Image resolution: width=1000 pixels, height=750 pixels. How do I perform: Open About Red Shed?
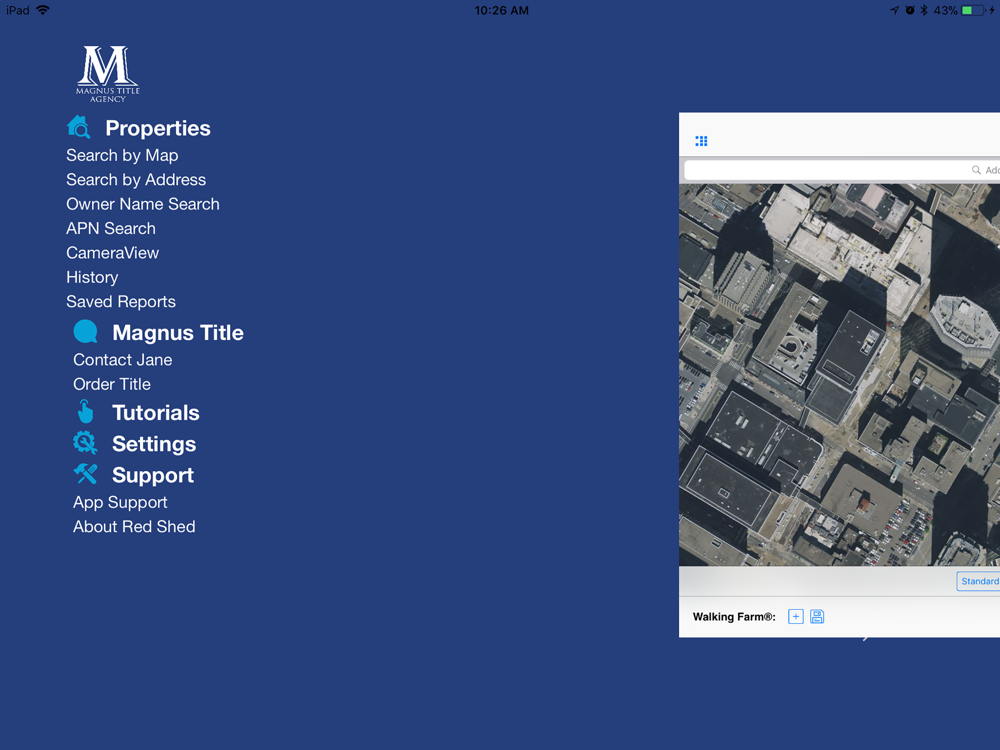134,526
